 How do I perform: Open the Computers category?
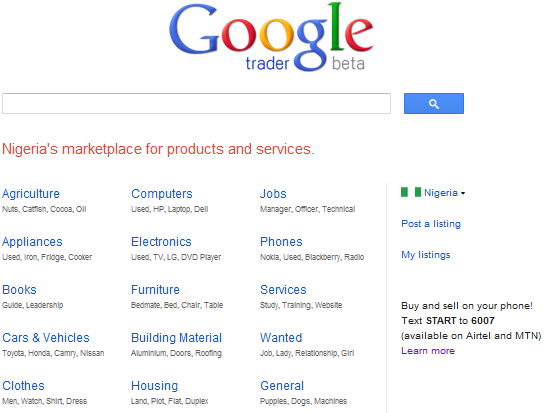[x=162, y=194]
